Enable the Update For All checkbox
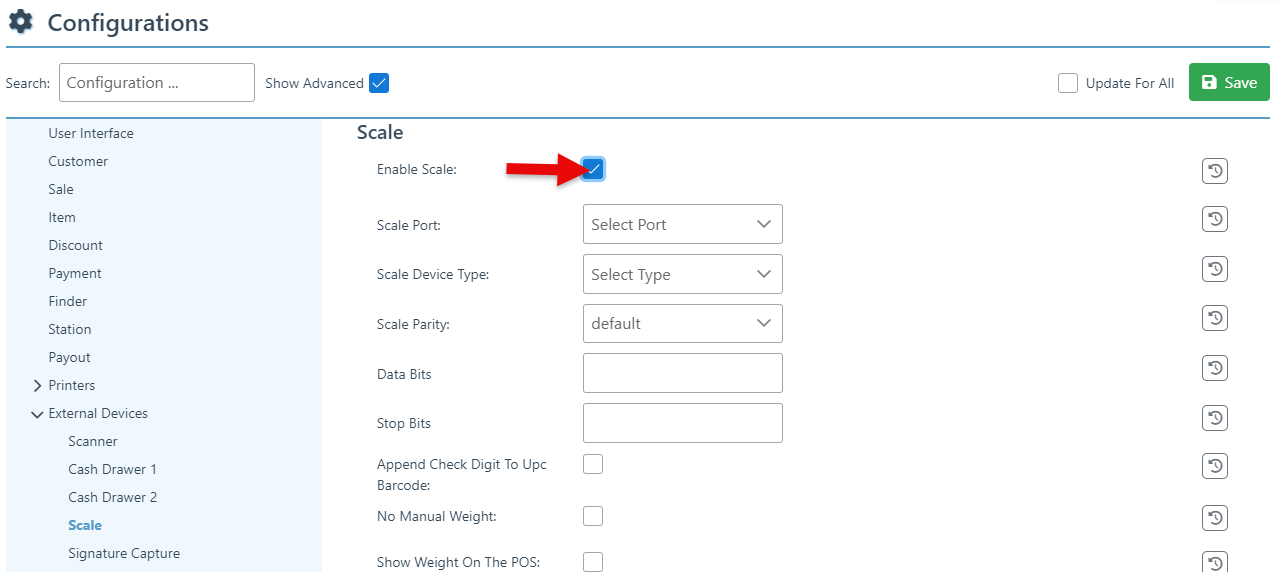 [1068, 83]
